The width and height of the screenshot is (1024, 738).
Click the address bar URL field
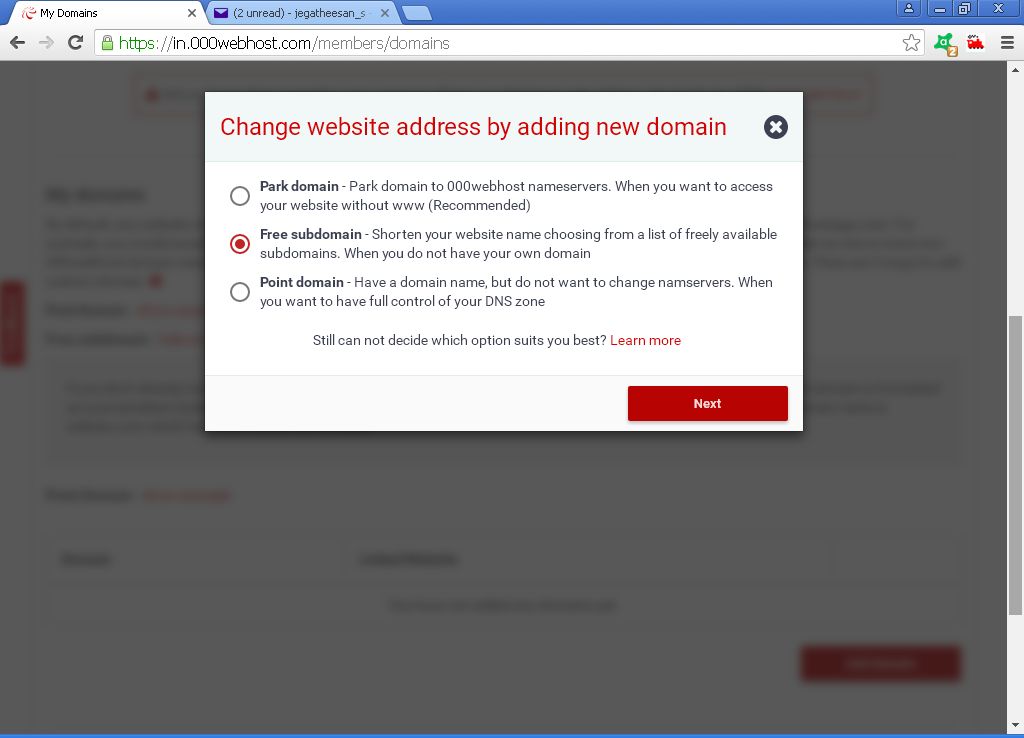[x=509, y=43]
